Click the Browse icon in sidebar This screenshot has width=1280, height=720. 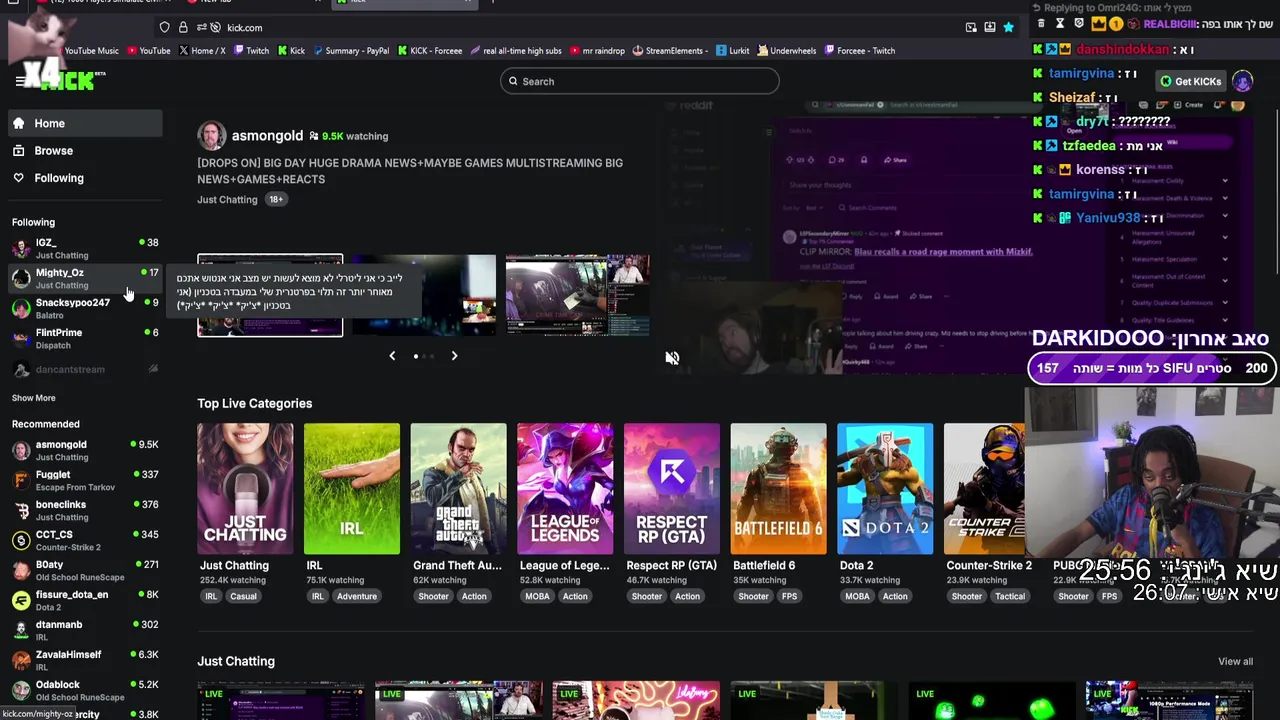click(x=18, y=150)
